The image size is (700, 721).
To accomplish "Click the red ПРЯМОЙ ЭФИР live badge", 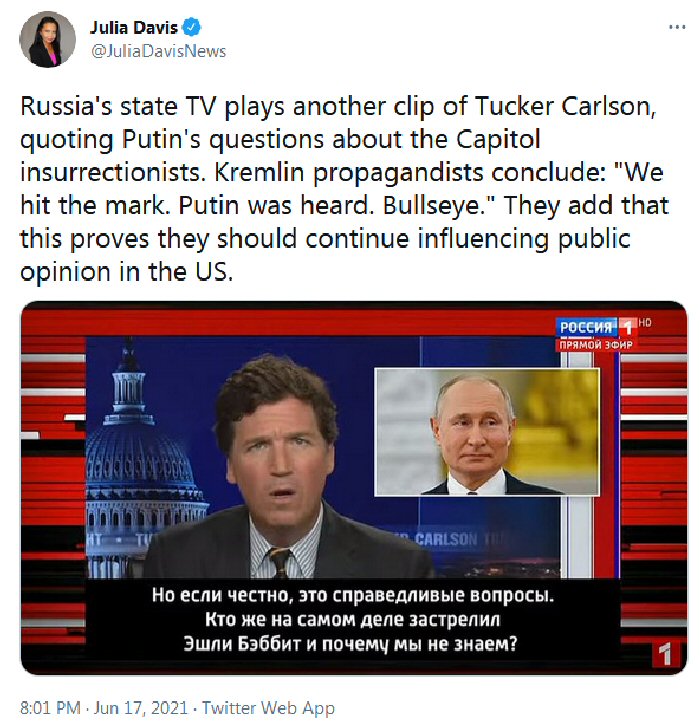I will pos(596,345).
